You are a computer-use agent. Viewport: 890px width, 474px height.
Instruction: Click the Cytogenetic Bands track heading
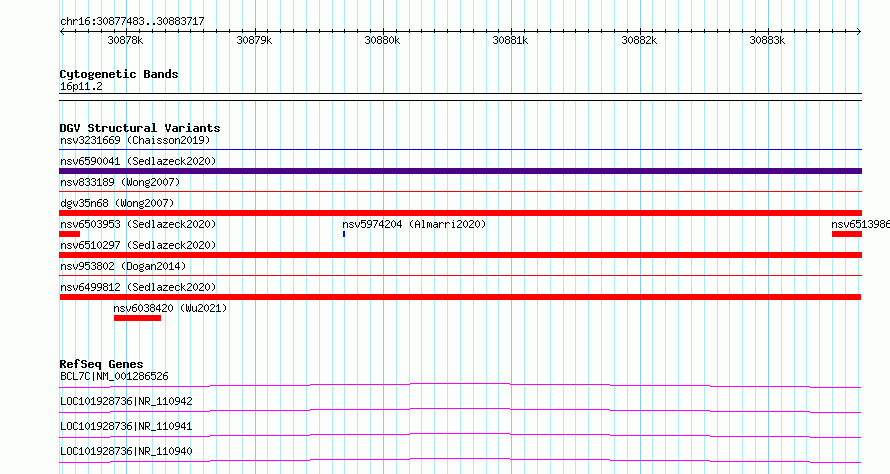119,74
